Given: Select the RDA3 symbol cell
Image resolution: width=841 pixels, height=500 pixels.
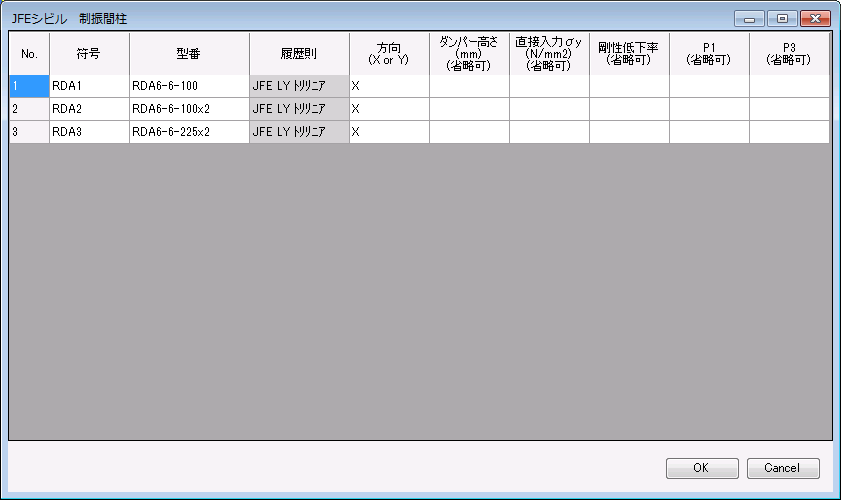Looking at the screenshot, I should [x=90, y=132].
